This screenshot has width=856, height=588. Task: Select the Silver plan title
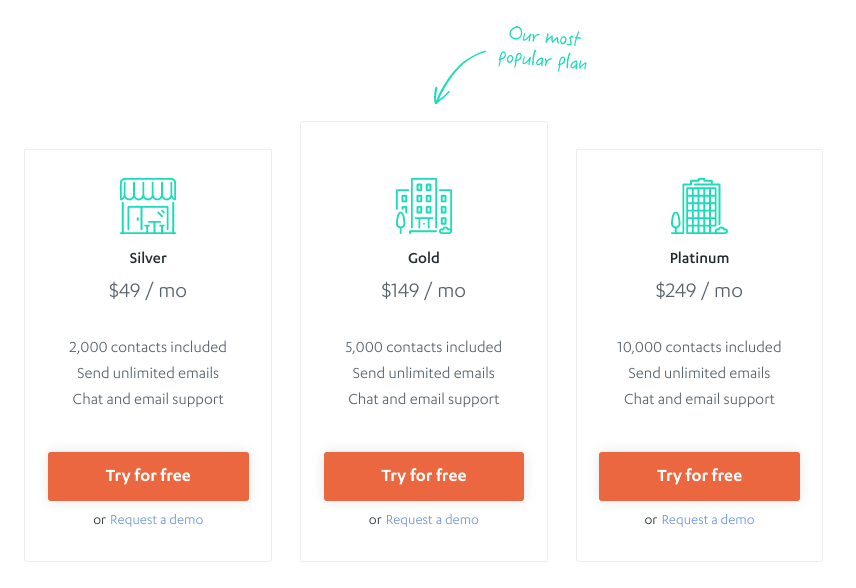pos(148,258)
